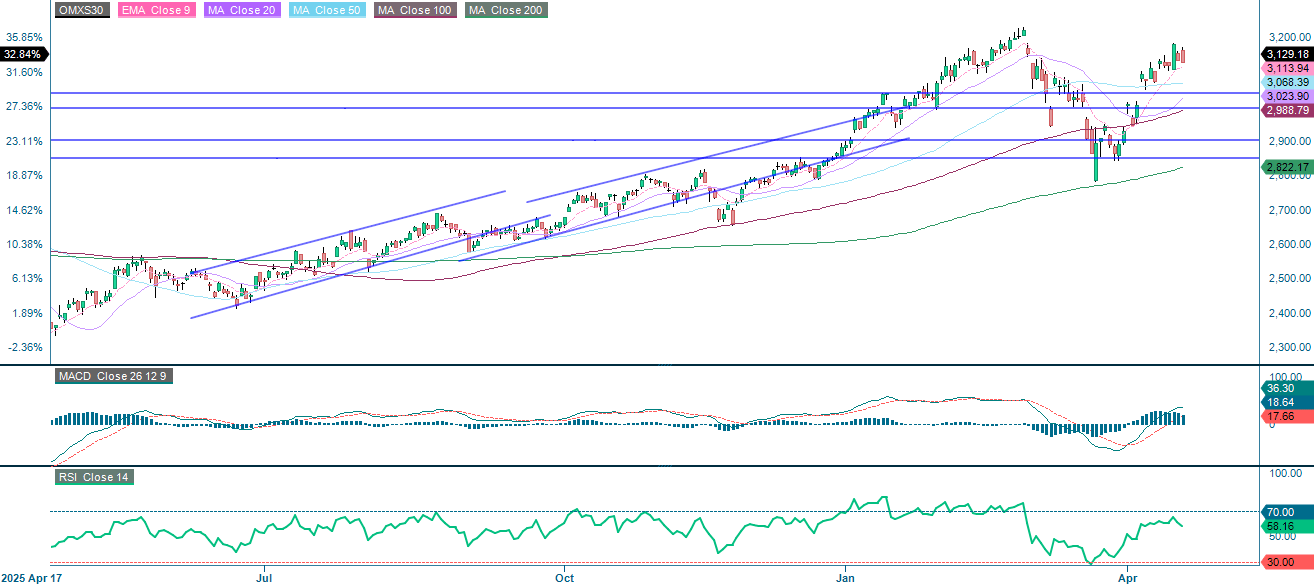
Task: Select the EMA Close 9 legend tag
Action: click(x=158, y=10)
